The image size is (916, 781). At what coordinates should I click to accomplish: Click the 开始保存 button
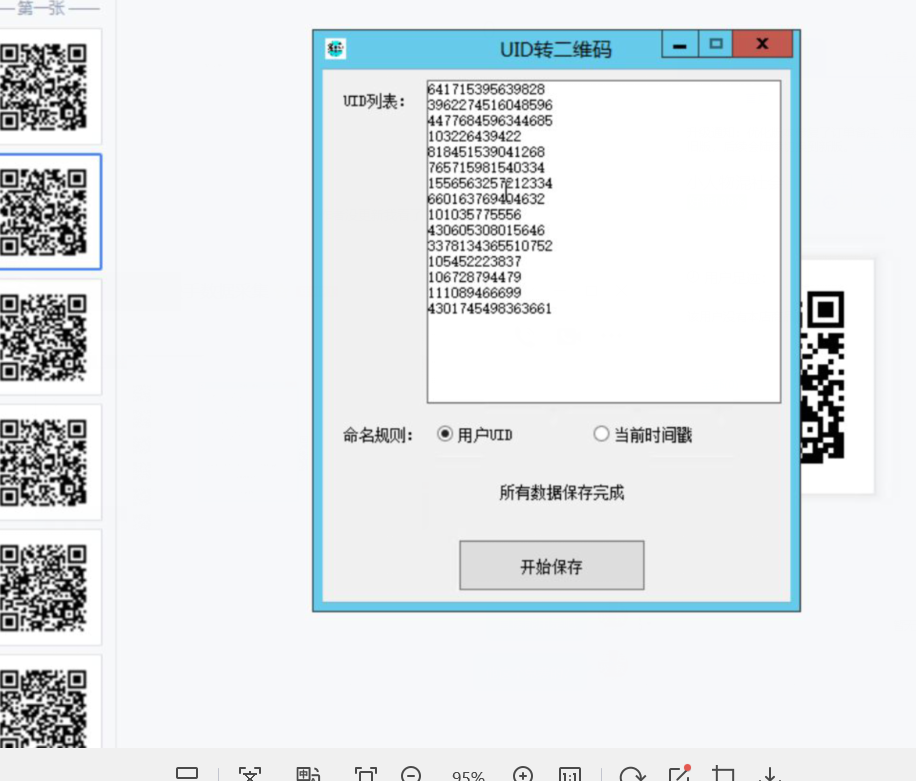(x=551, y=565)
